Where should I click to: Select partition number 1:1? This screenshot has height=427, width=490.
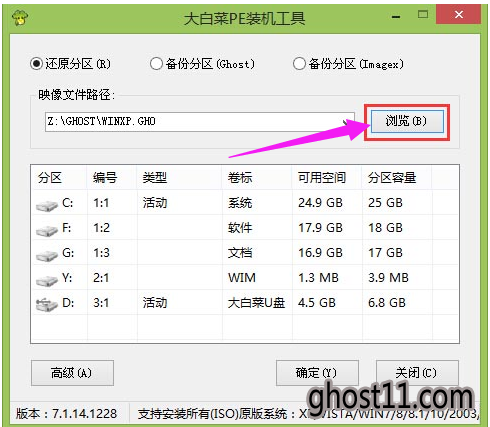(101, 203)
